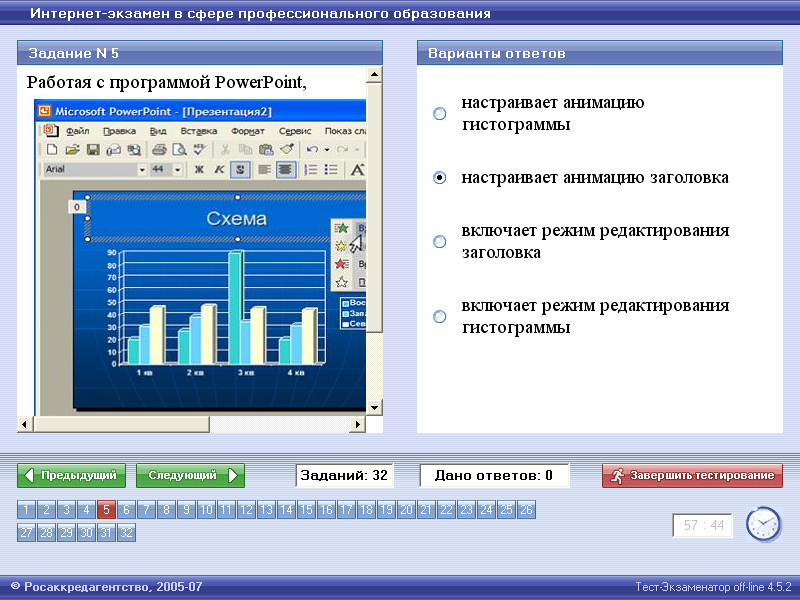Go to question number 1
This screenshot has height=600, width=800.
pos(26,509)
